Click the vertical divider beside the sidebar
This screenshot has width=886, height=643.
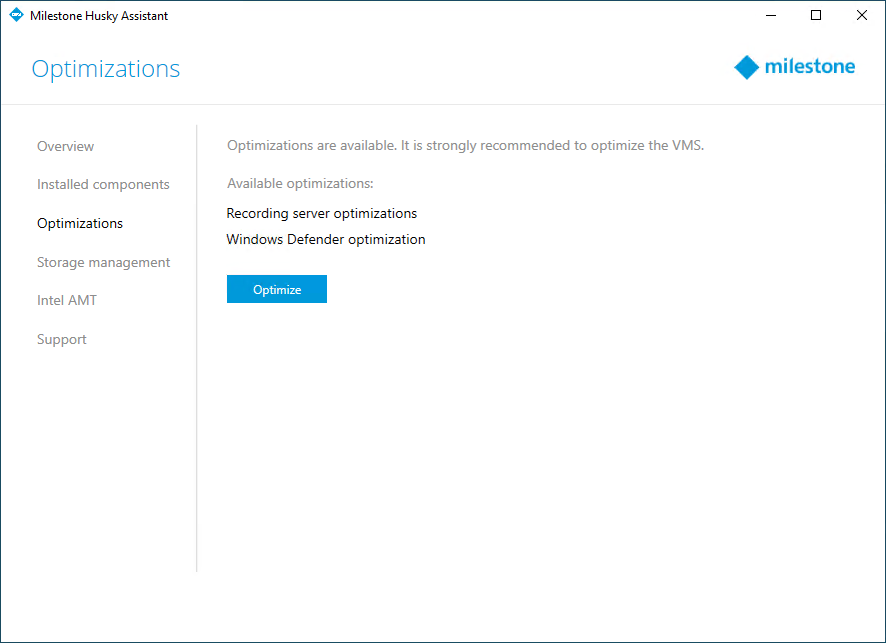click(197, 349)
